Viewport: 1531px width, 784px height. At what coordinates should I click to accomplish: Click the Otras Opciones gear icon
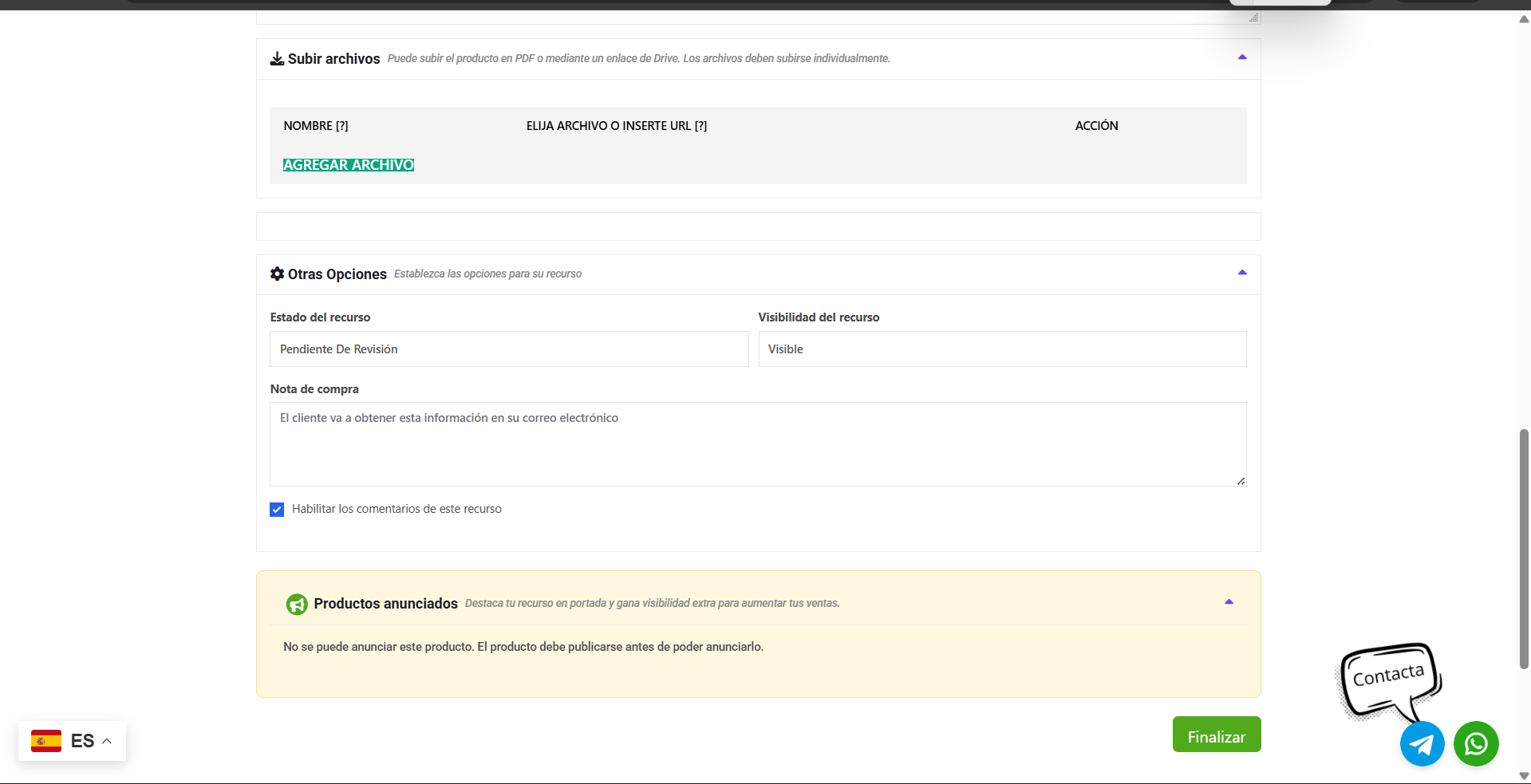[277, 274]
